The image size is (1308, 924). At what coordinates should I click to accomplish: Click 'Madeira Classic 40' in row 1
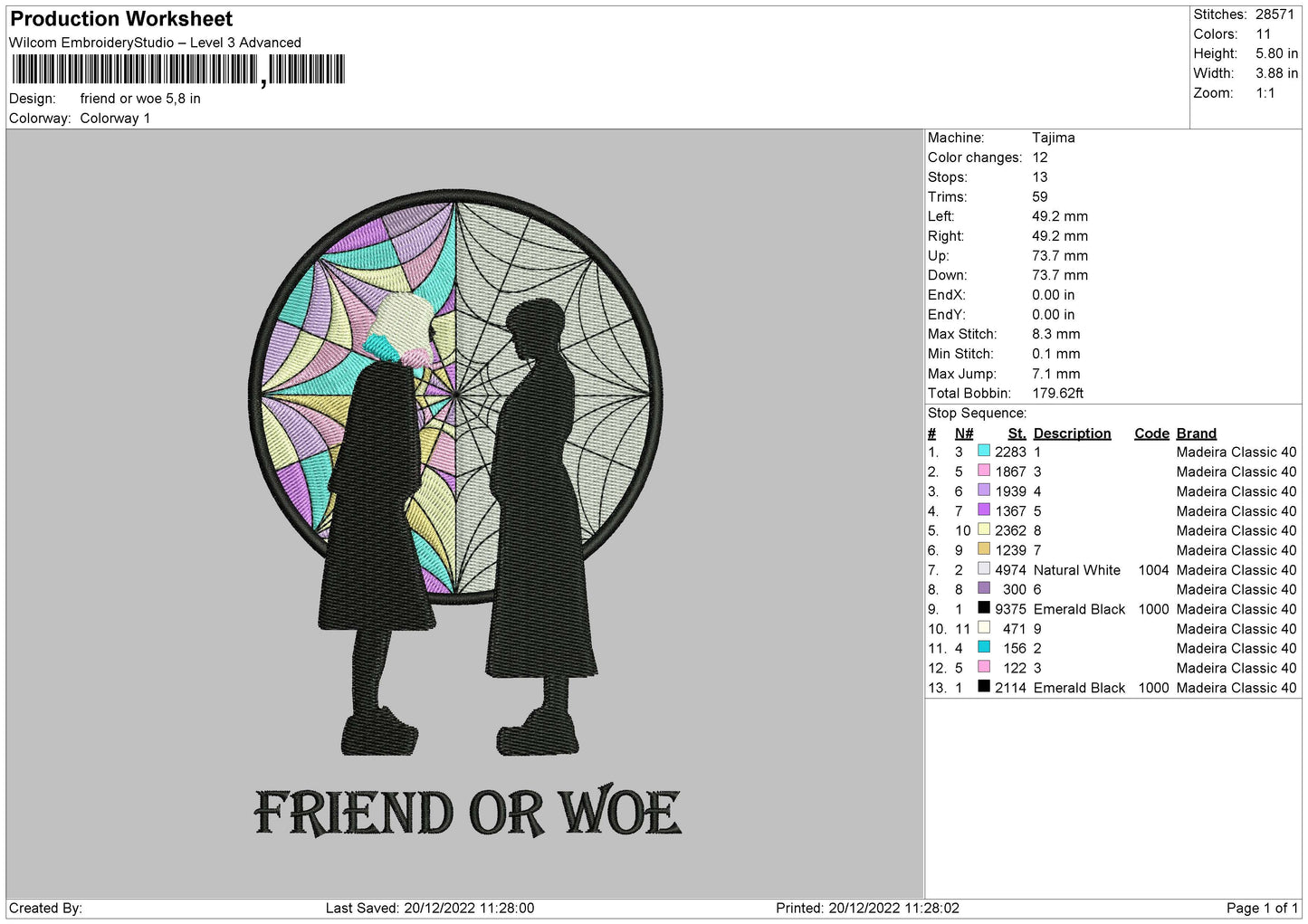point(1236,452)
